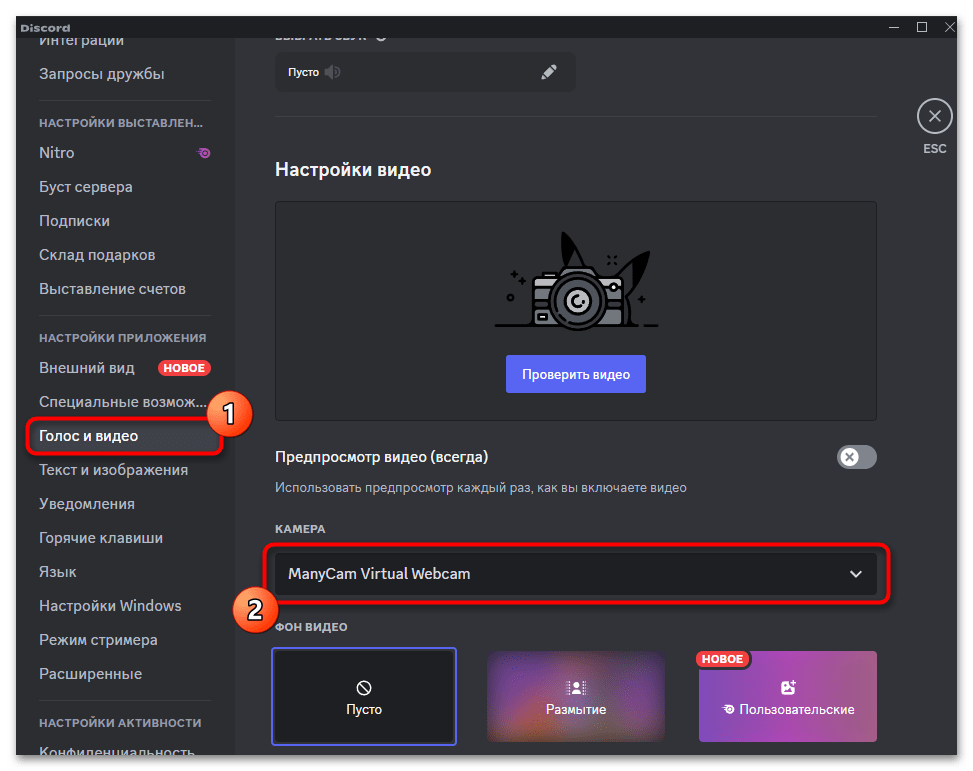Open the ManyCam Virtual Webcam camera dropdown
973x771 pixels.
(575, 574)
